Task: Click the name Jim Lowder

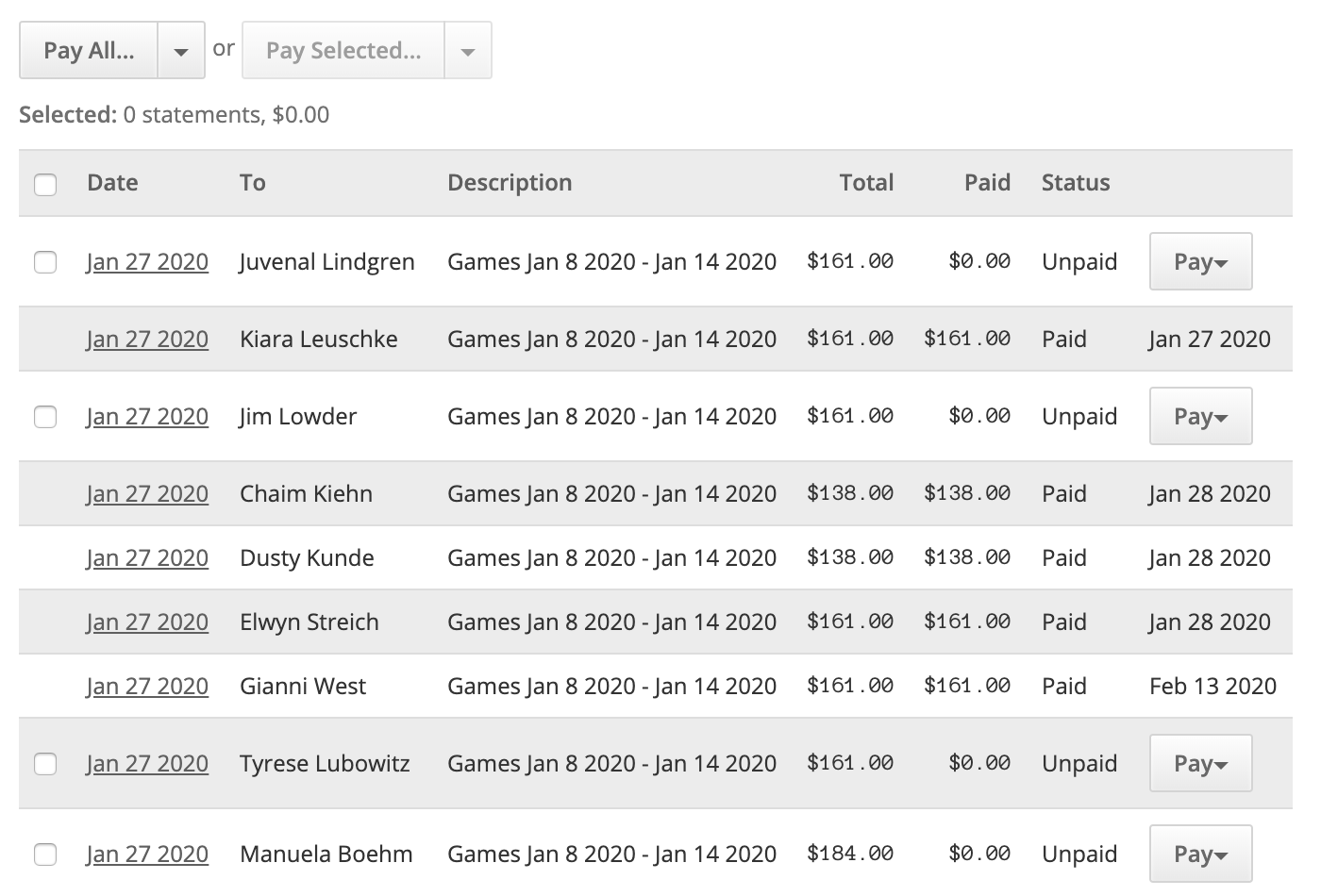Action: click(297, 416)
